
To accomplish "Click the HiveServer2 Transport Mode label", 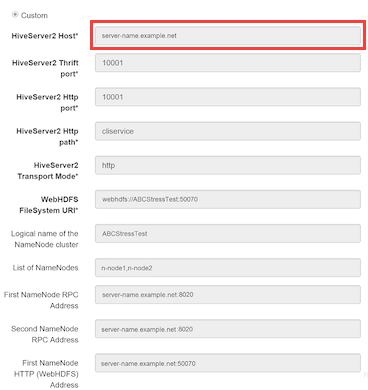I will coord(48,171).
